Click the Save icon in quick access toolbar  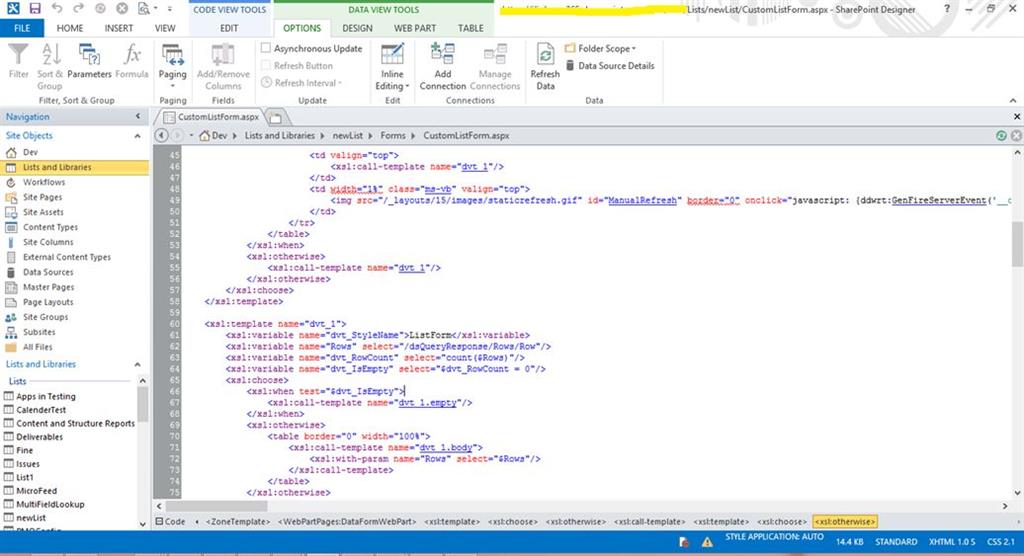click(34, 8)
